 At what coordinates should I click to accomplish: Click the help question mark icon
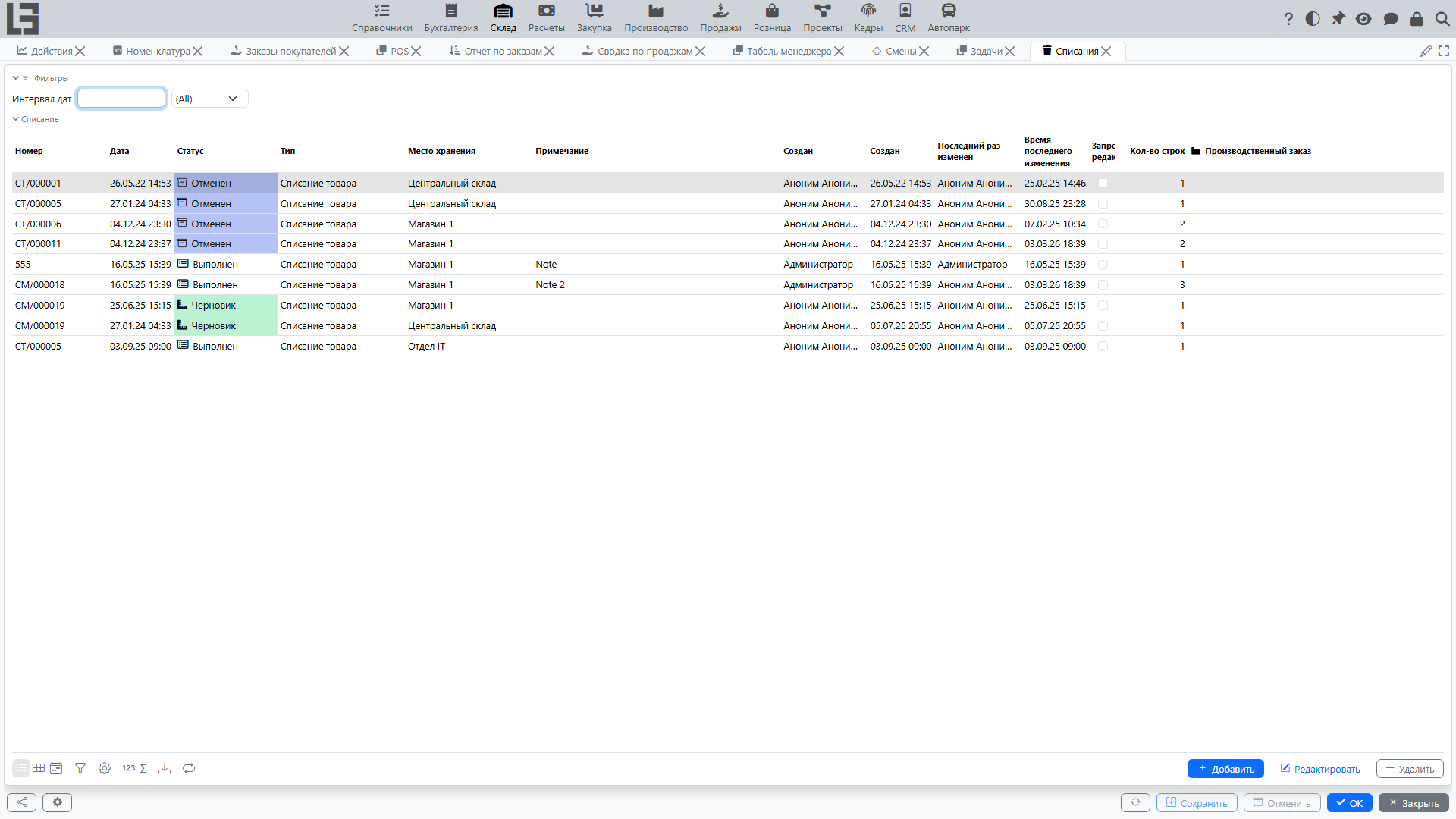coord(1288,19)
